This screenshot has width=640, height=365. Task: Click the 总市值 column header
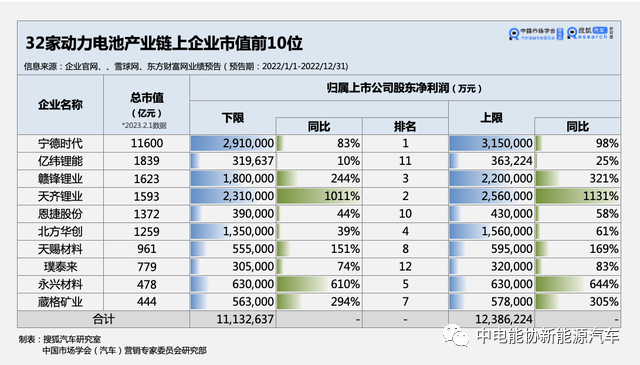[x=147, y=105]
